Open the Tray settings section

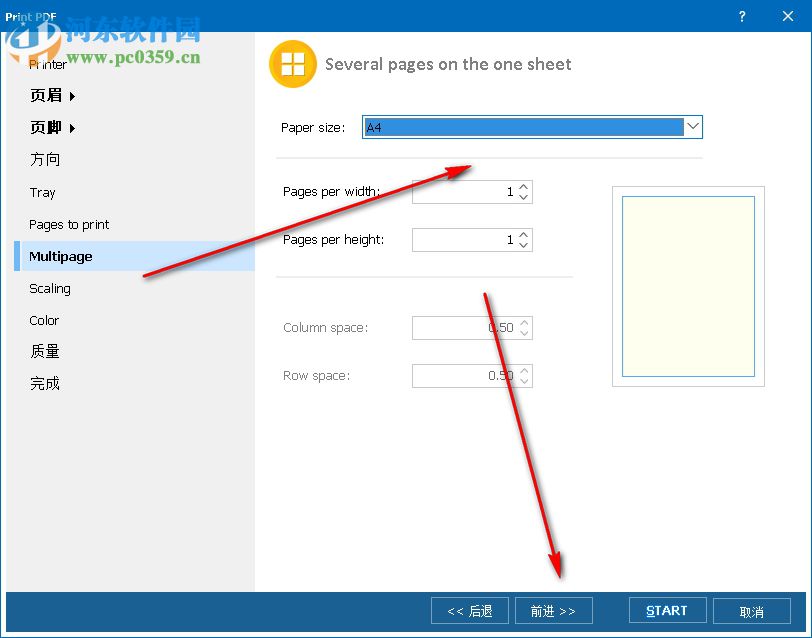[x=42, y=192]
